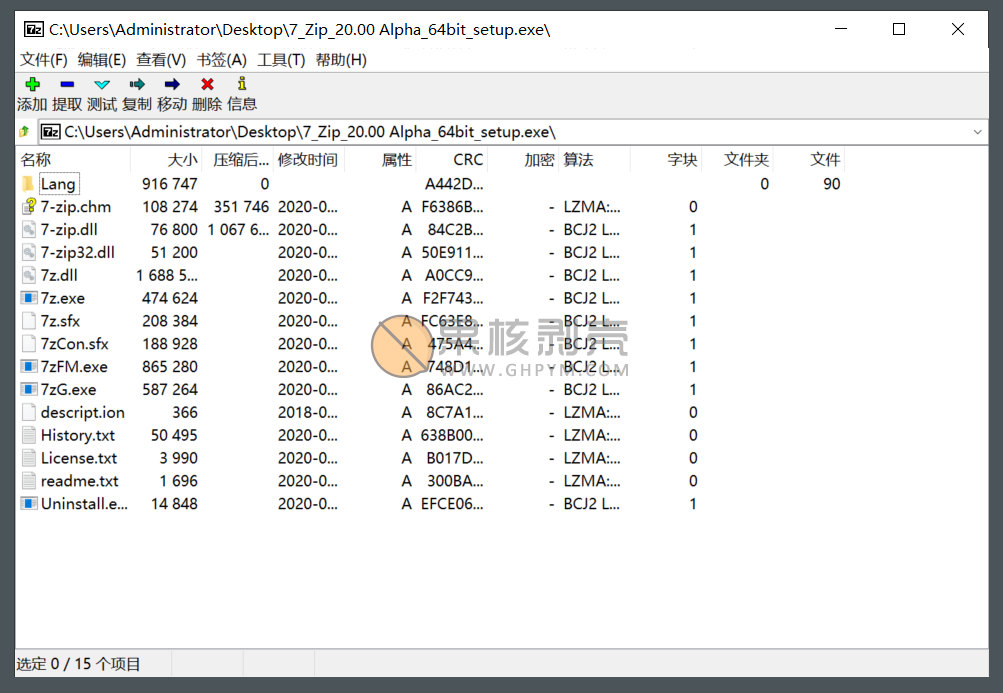Click the Delete (删除) red X icon
Viewport: 1003px width, 693px height.
207,84
